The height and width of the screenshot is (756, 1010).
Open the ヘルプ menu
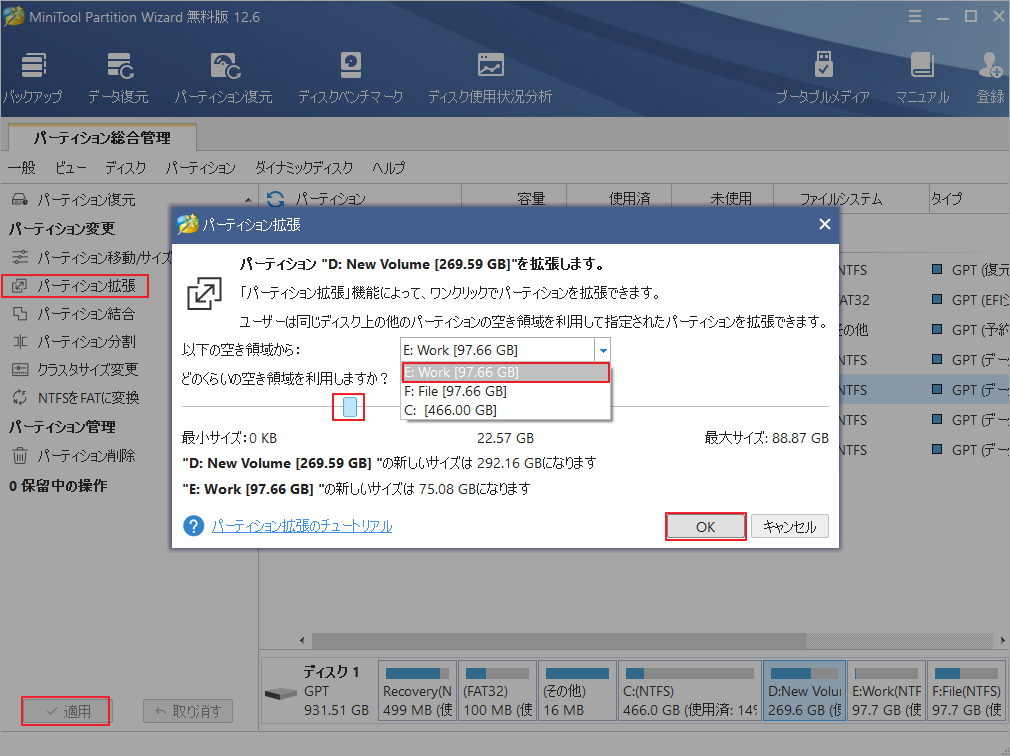point(388,168)
